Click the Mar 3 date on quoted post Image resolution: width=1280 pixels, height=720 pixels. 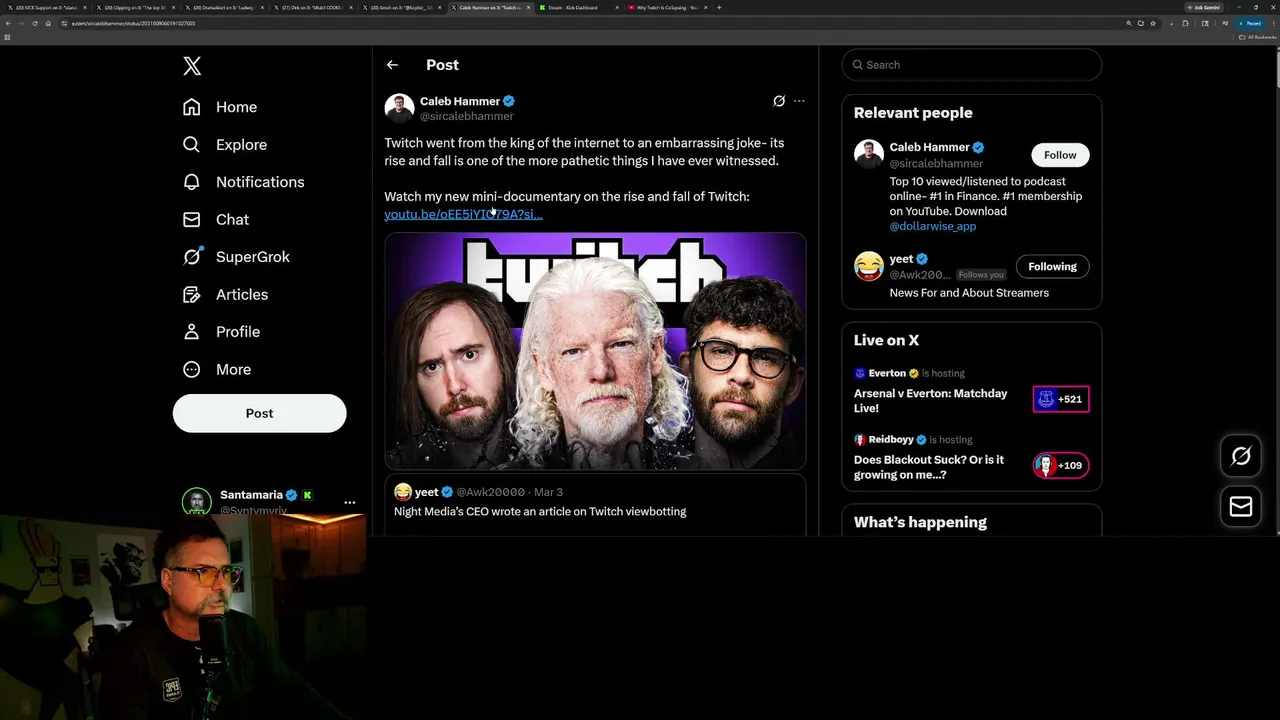(x=548, y=492)
